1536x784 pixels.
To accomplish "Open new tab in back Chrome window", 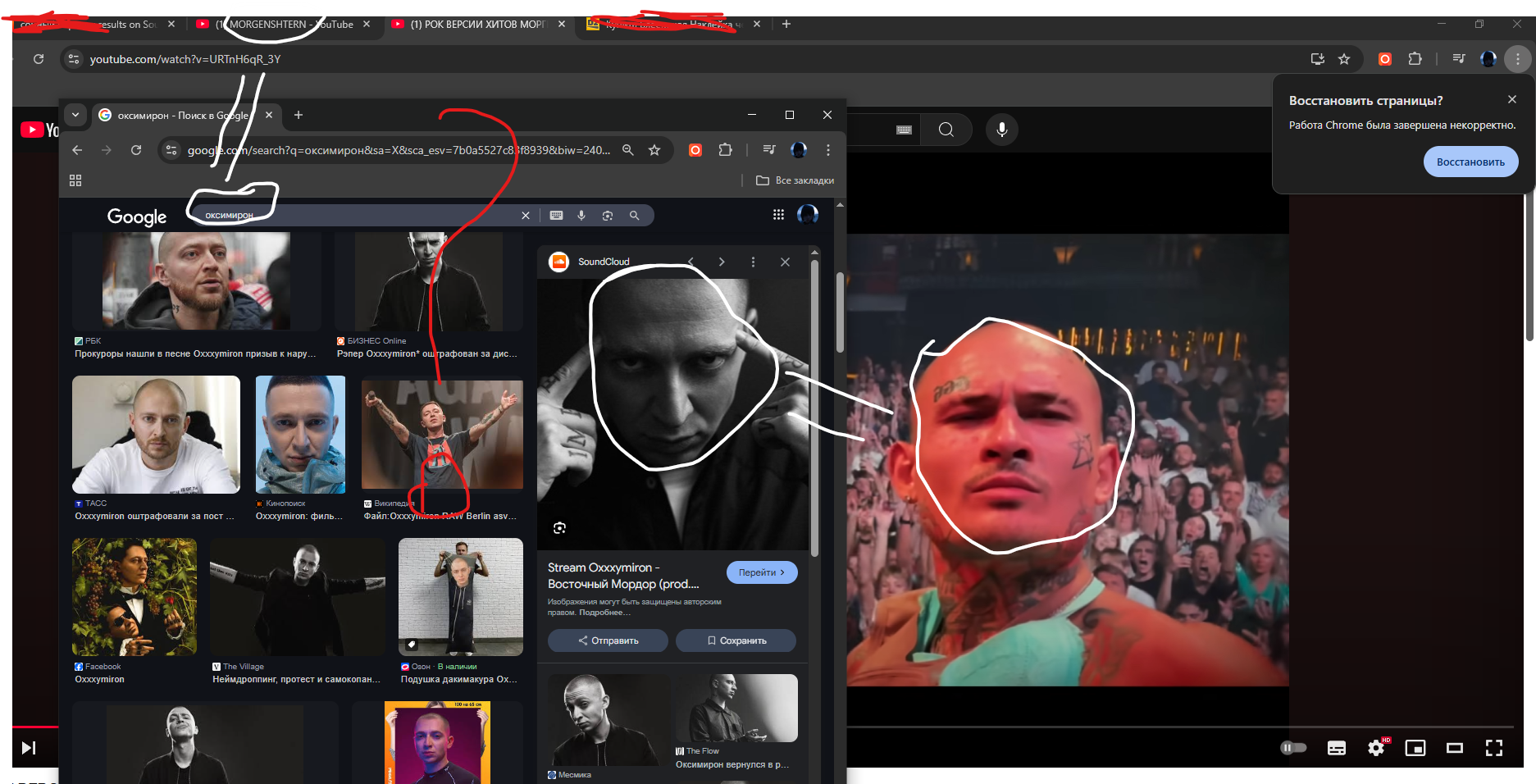I will [786, 24].
